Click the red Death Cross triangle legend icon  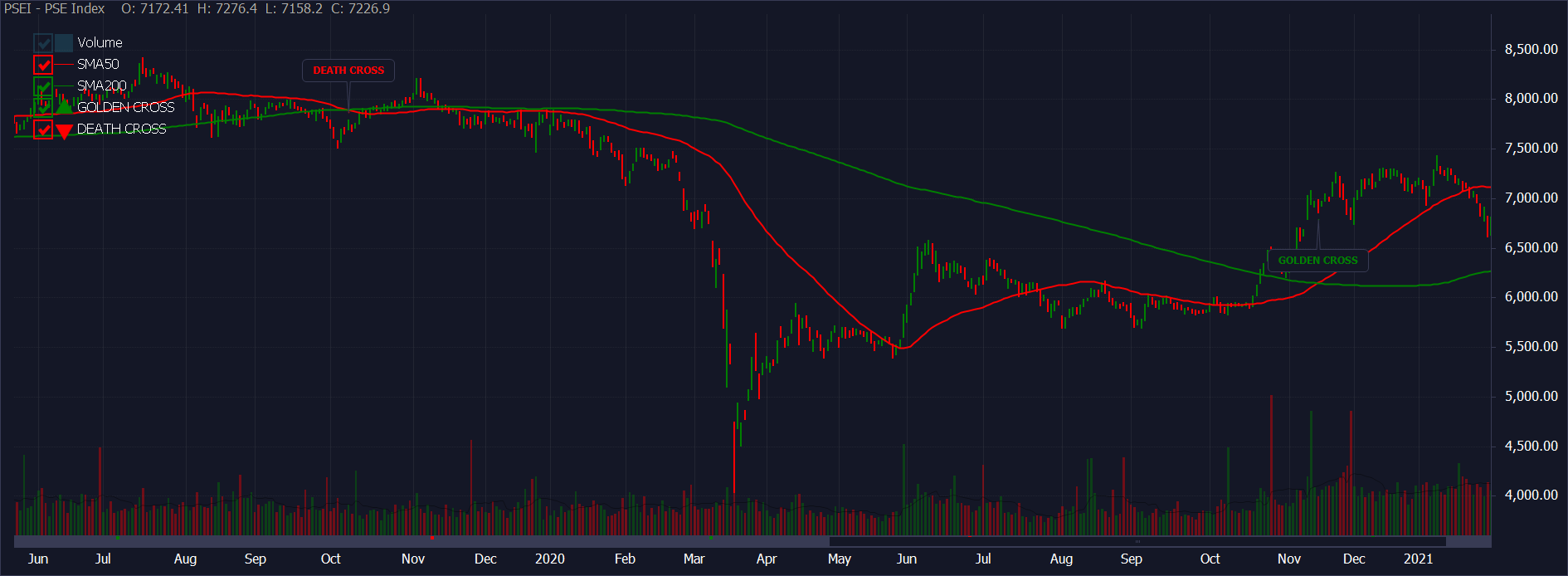[65, 129]
